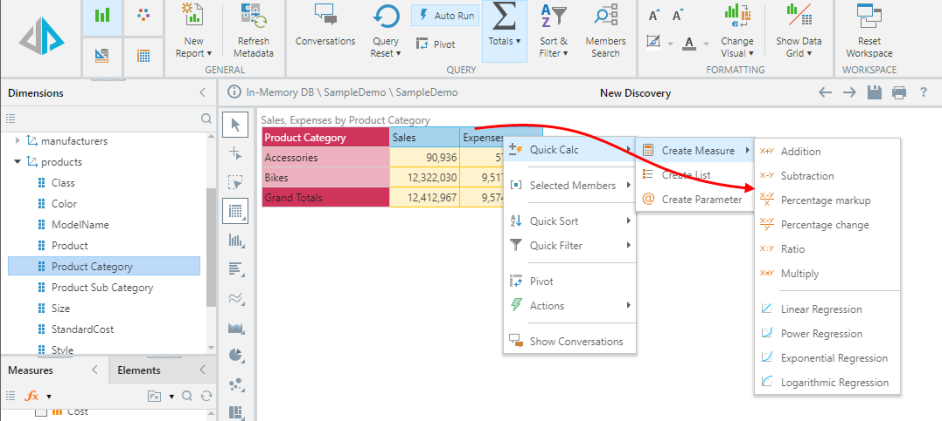Click the Members Search icon
The image size is (942, 421).
pos(606,16)
